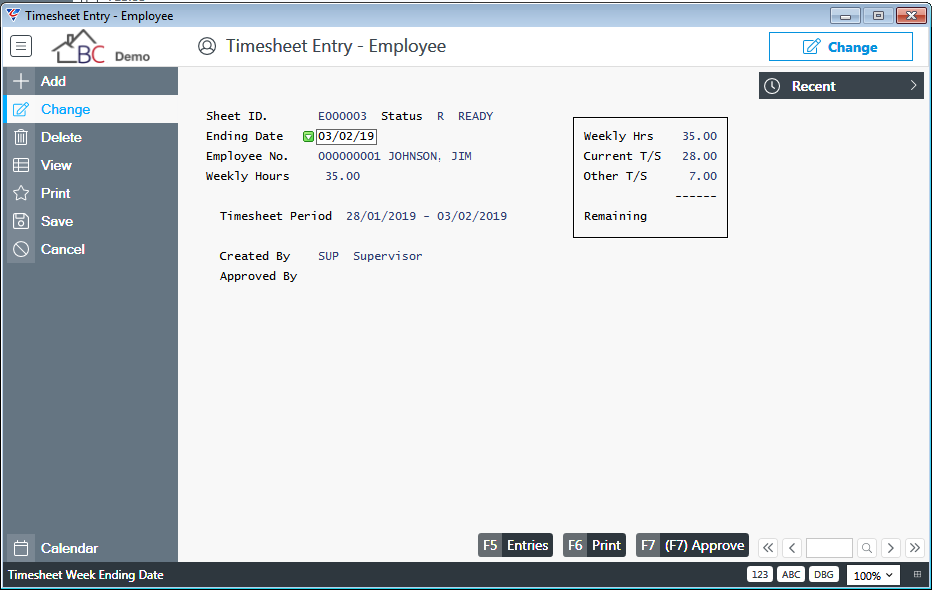Toggle the 123 status bar indicator

point(760,574)
